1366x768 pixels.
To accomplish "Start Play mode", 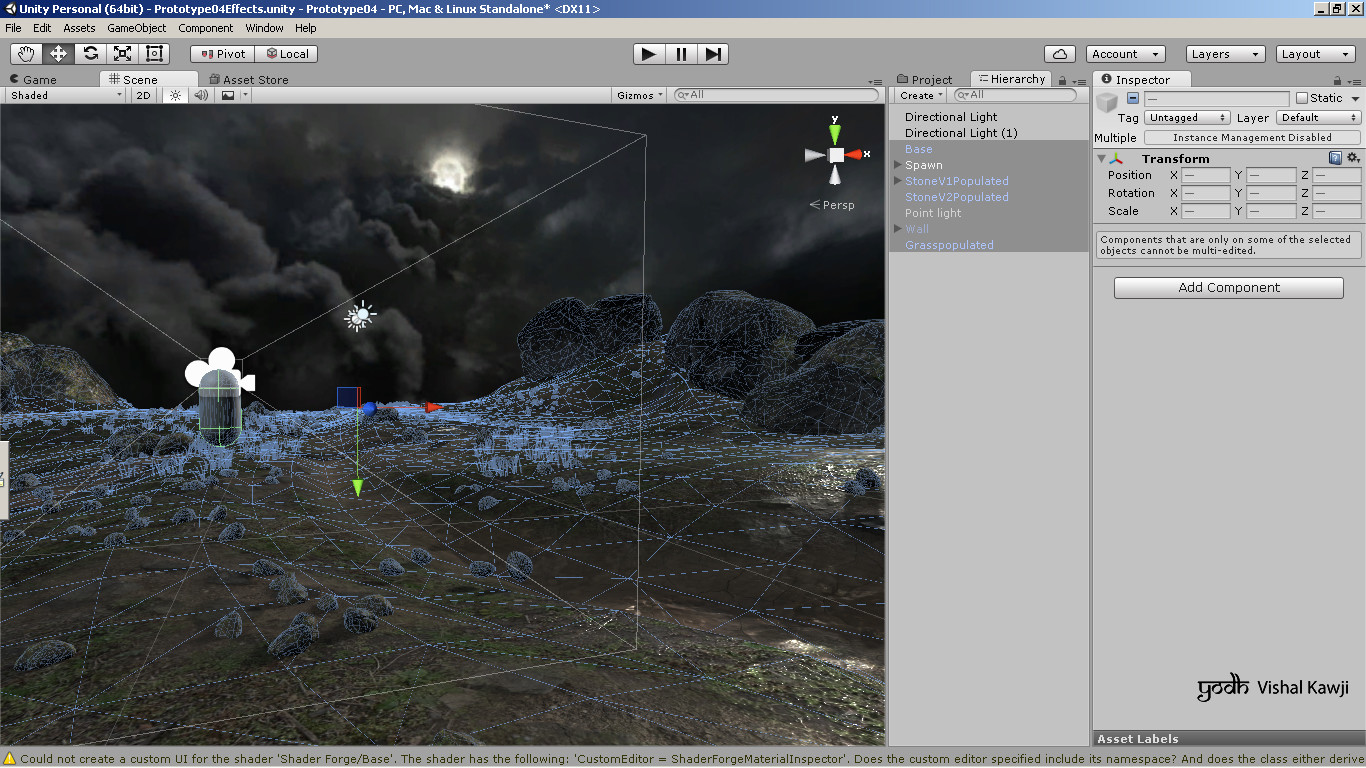I will pos(649,54).
